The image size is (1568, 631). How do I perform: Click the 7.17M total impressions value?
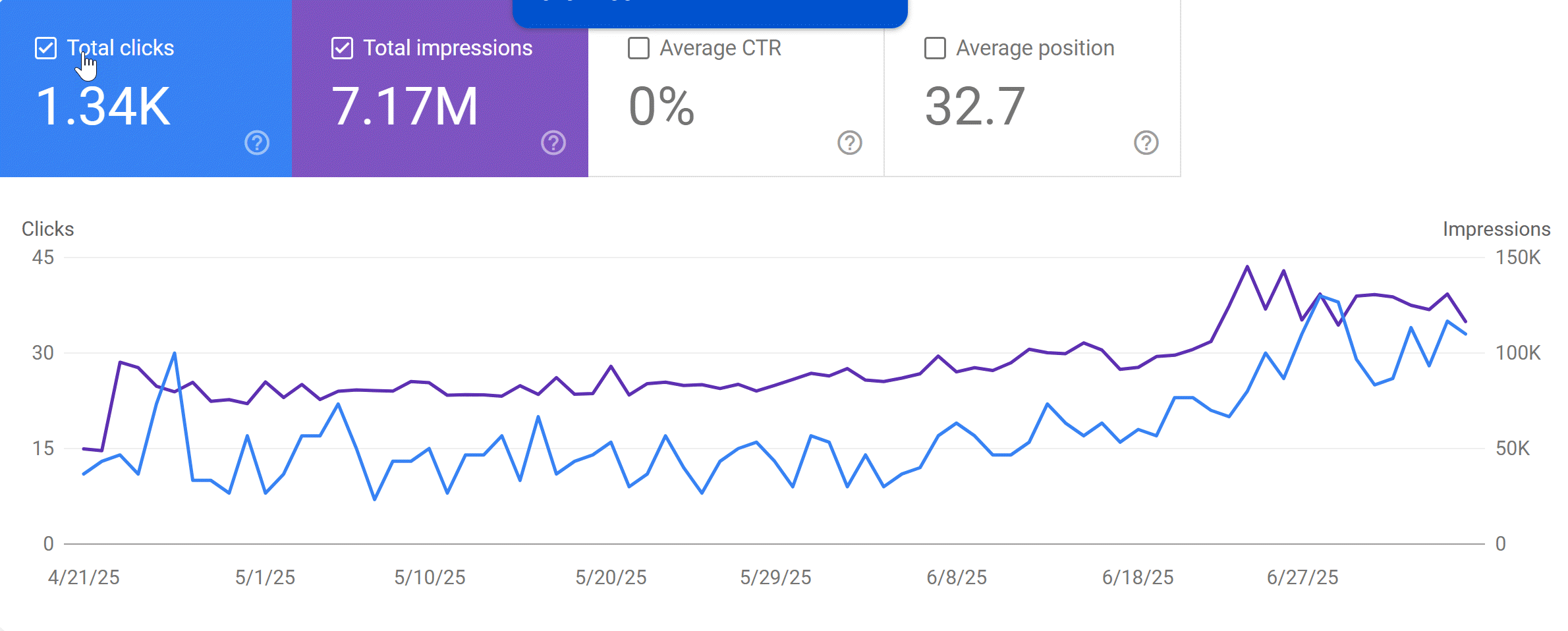click(x=405, y=107)
